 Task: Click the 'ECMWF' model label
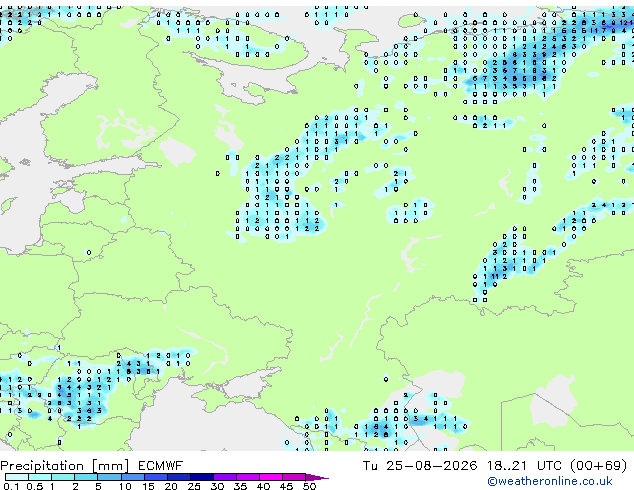(161, 466)
